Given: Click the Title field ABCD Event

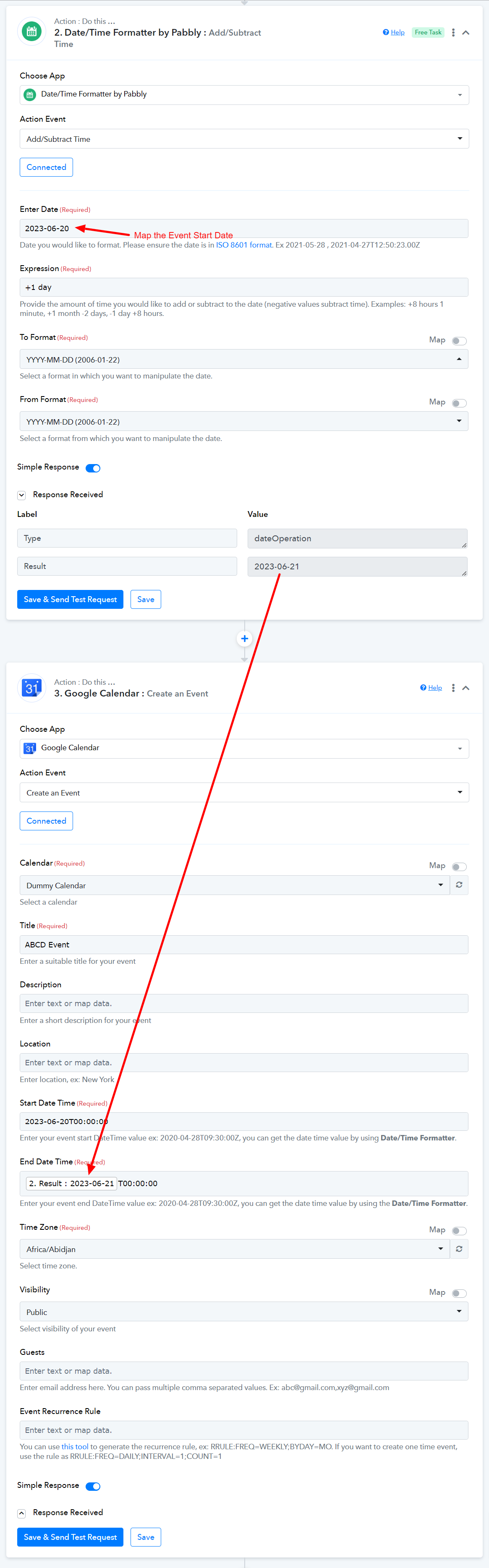Looking at the screenshot, I should [x=244, y=944].
